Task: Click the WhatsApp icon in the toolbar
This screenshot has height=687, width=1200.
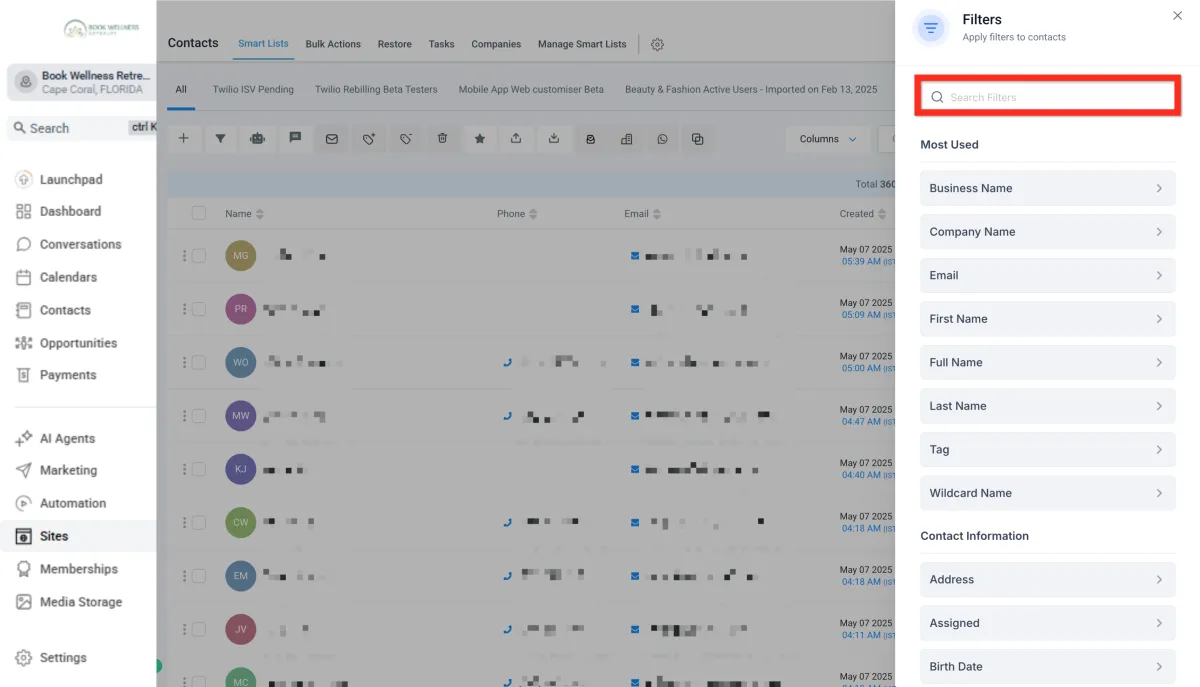Action: pyautogui.click(x=662, y=139)
